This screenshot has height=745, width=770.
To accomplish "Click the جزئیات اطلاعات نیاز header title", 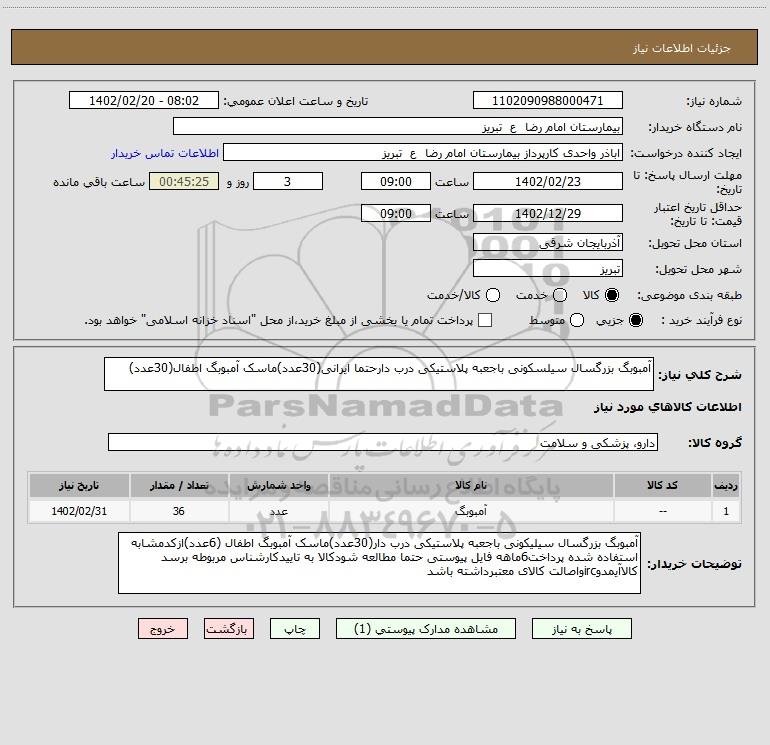I will point(682,48).
